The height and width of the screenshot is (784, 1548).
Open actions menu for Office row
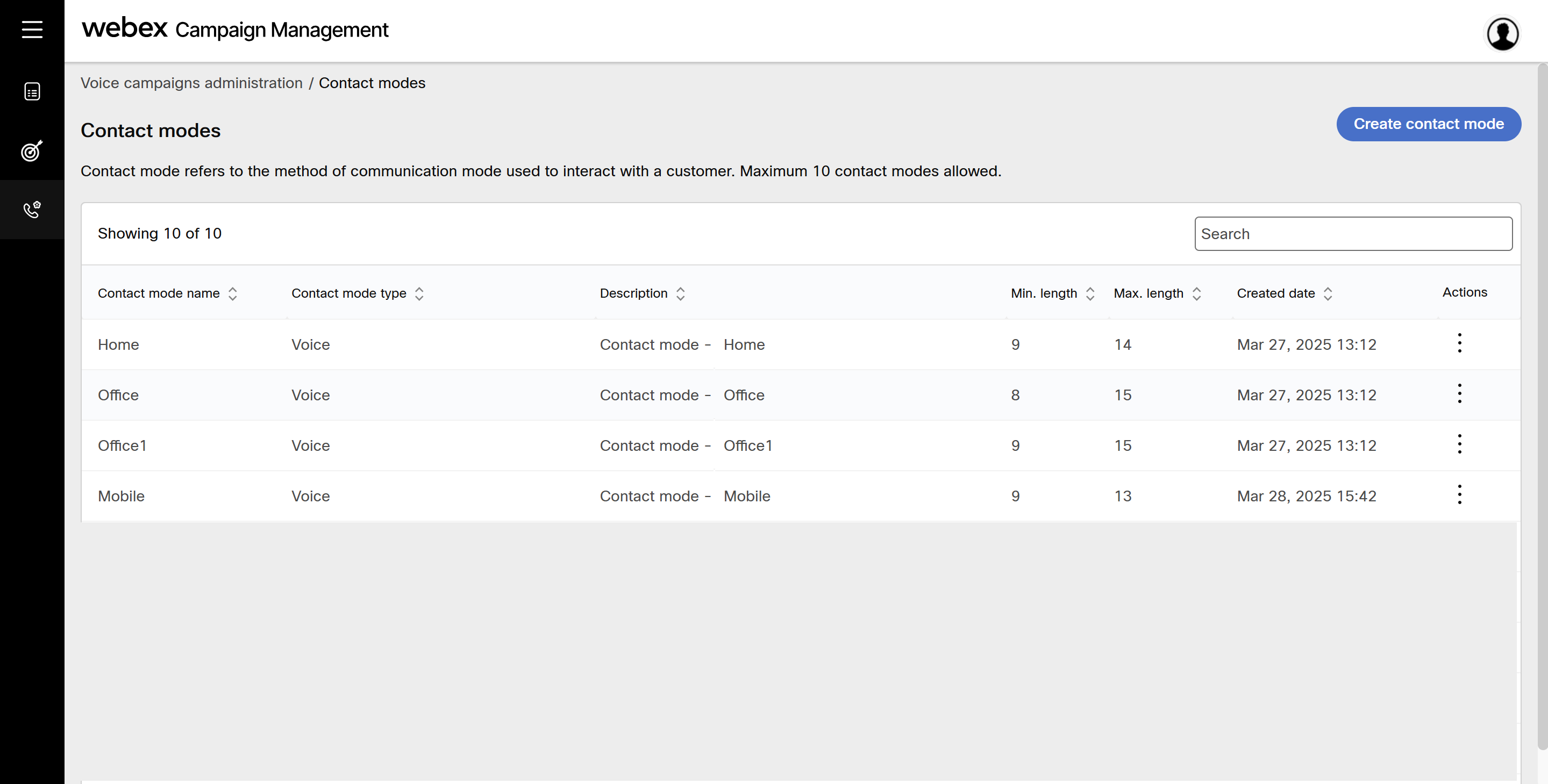pyautogui.click(x=1459, y=394)
